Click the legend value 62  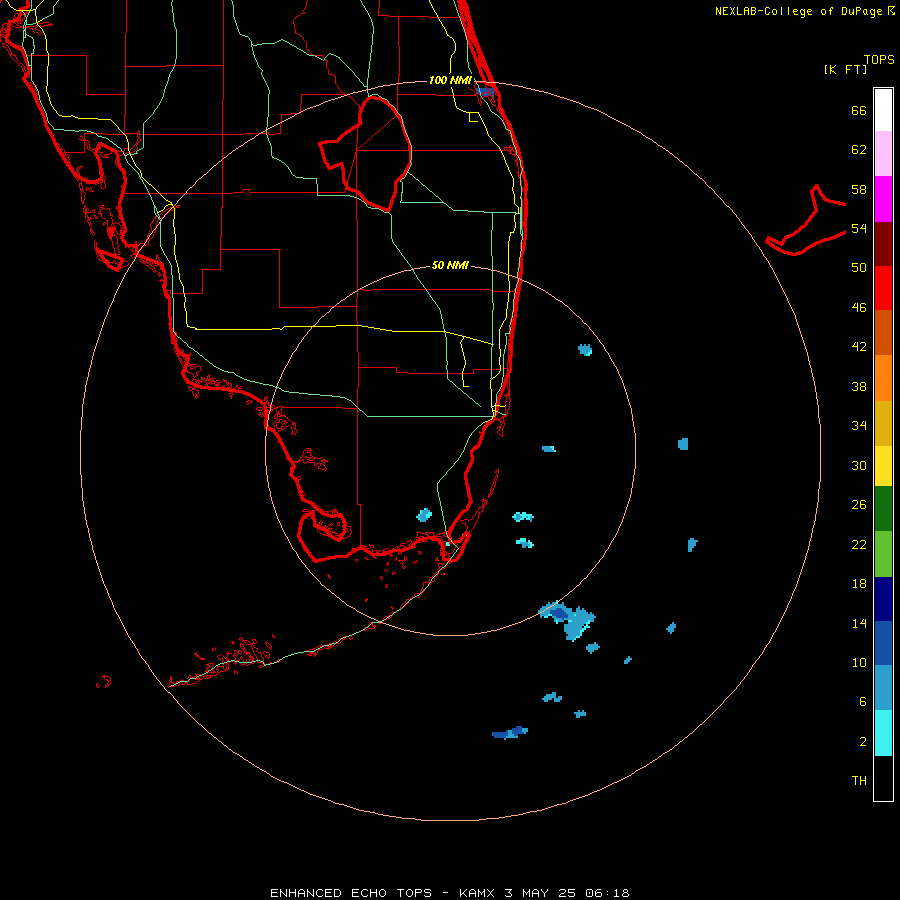859,150
